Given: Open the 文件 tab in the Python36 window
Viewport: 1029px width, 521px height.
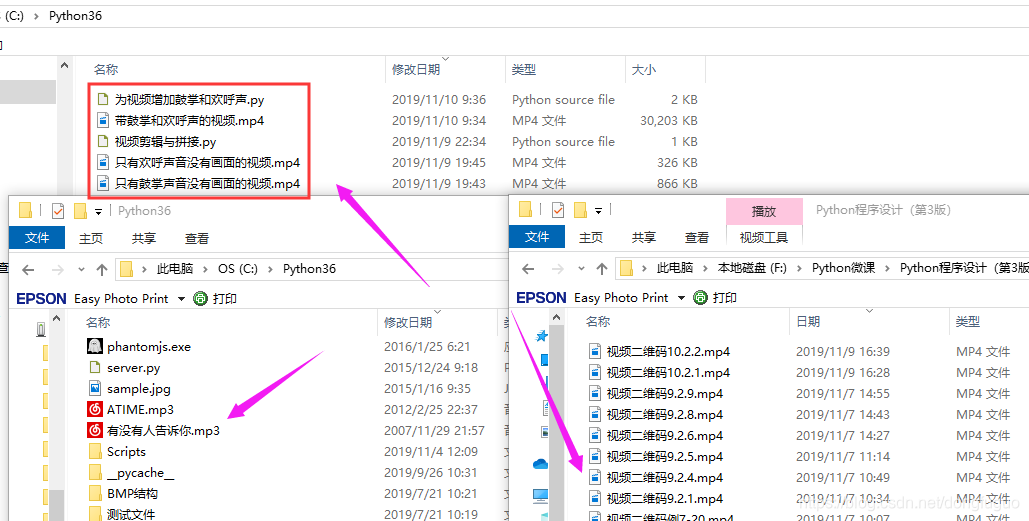Looking at the screenshot, I should [x=37, y=238].
